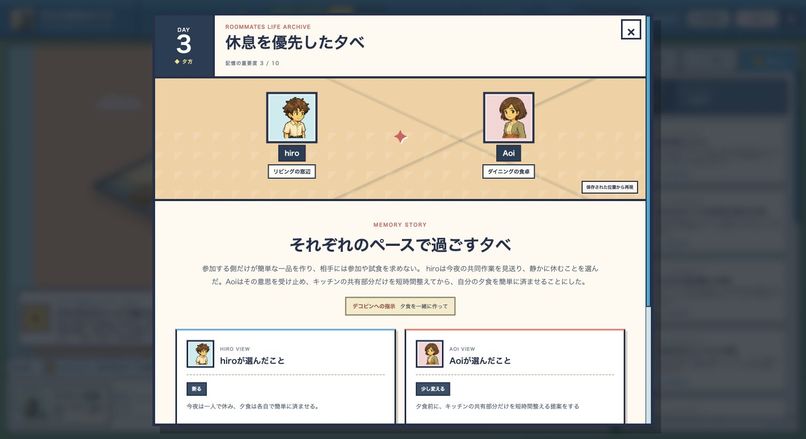Close the Day 3 memory dialog
This screenshot has width=806, height=439.
click(x=631, y=30)
